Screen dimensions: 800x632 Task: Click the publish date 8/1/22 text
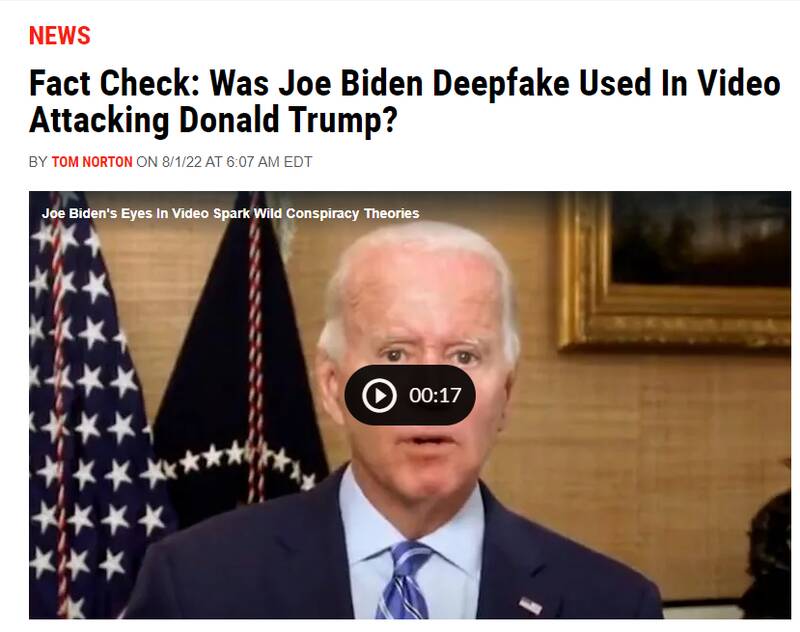click(182, 162)
